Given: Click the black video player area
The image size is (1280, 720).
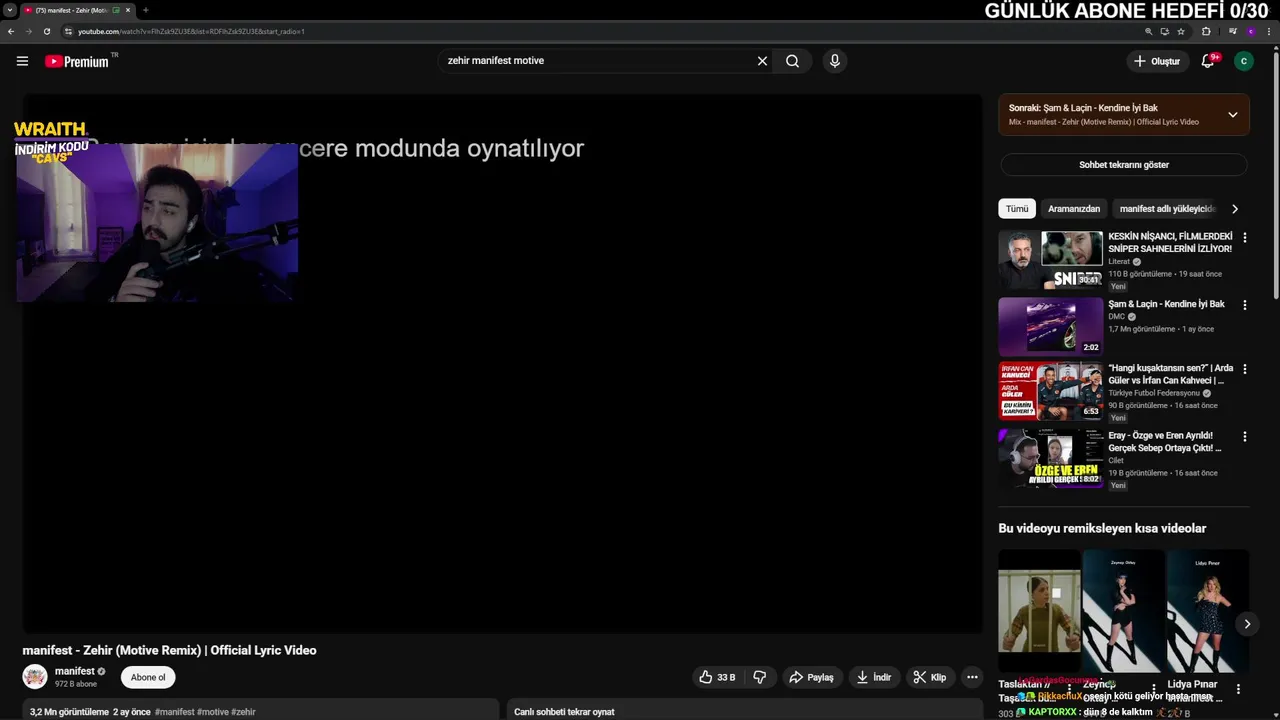Looking at the screenshot, I should pos(502,363).
